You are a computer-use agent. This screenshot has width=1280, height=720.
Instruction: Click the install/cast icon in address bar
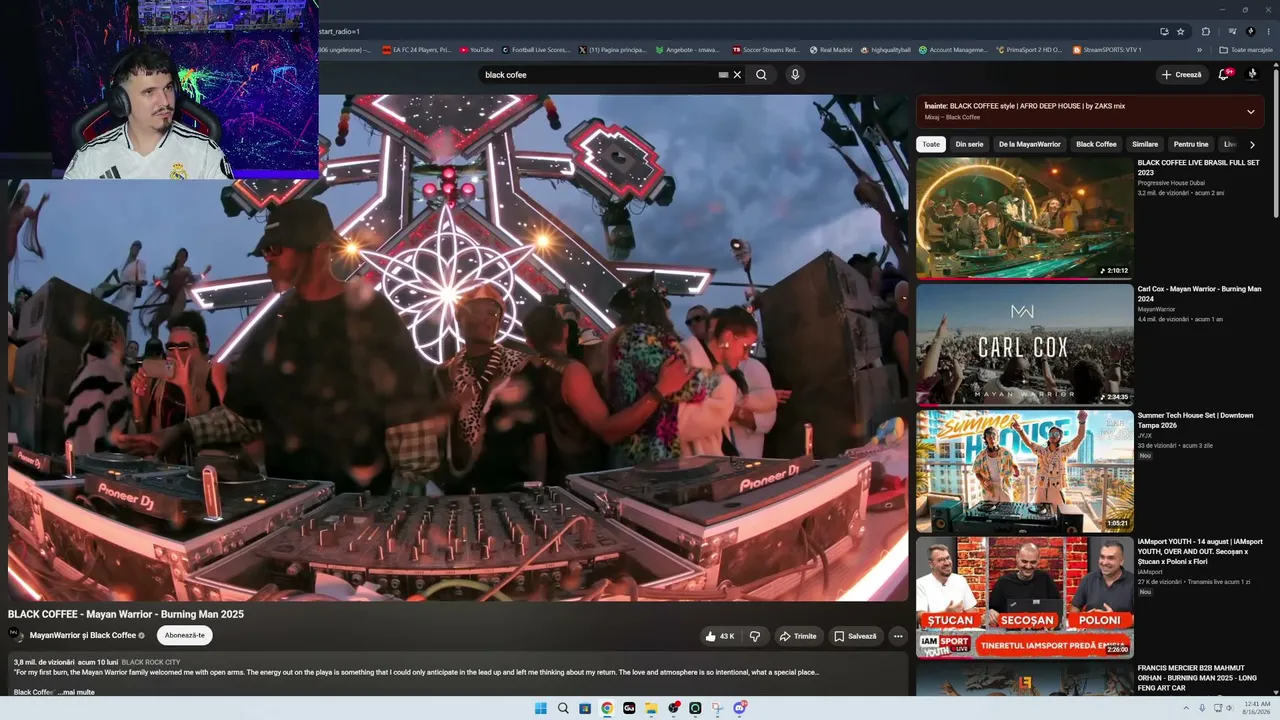click(1164, 31)
